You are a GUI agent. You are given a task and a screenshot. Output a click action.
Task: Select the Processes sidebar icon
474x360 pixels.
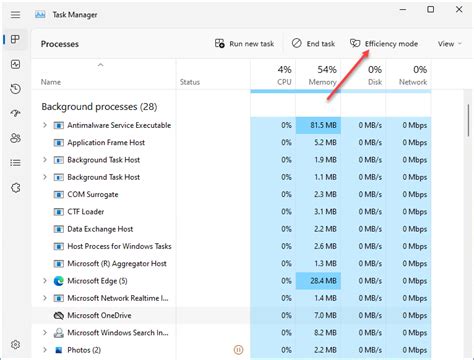click(x=15, y=39)
